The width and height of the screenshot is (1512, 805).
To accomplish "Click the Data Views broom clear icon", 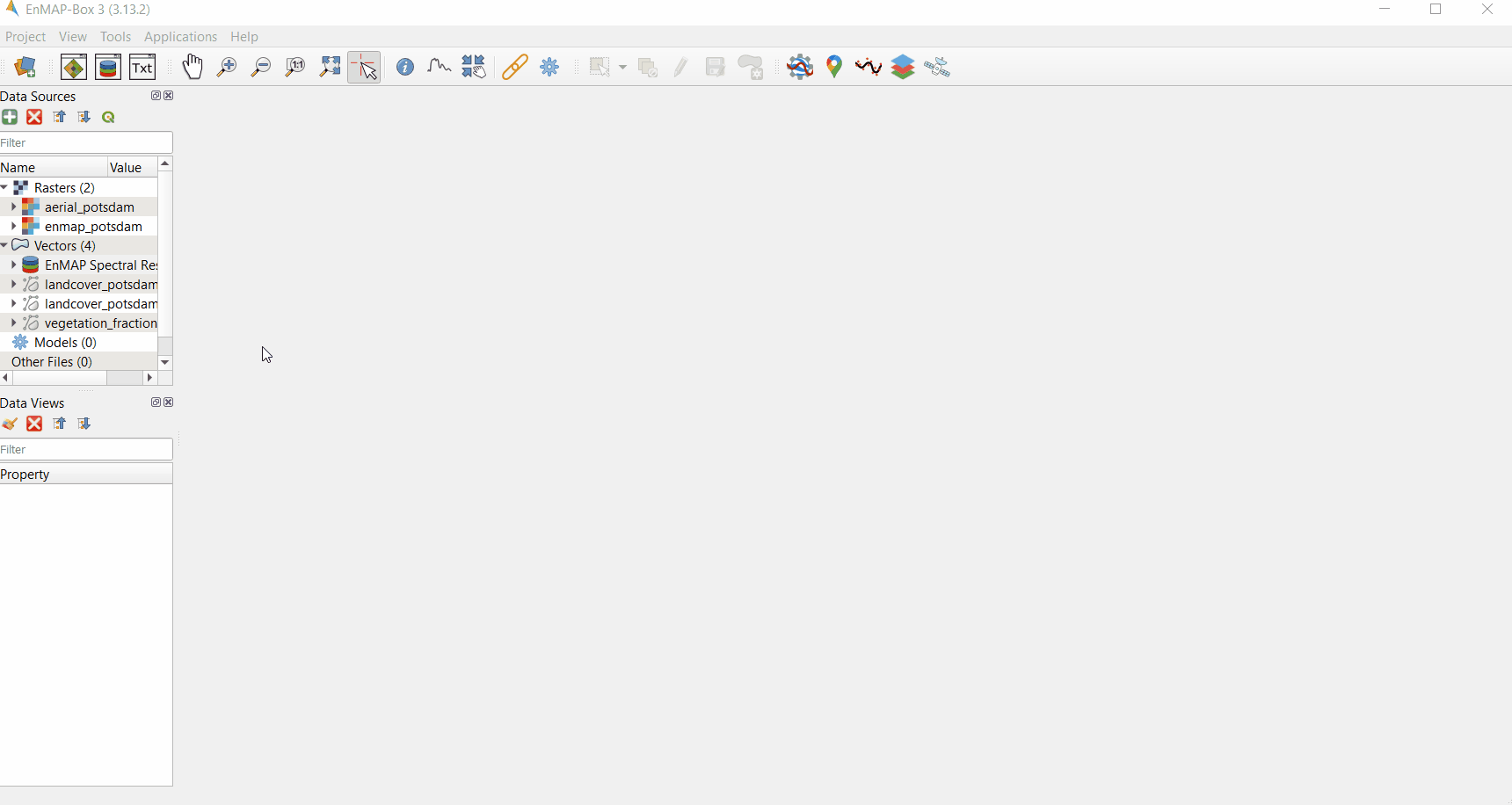I will click(10, 424).
